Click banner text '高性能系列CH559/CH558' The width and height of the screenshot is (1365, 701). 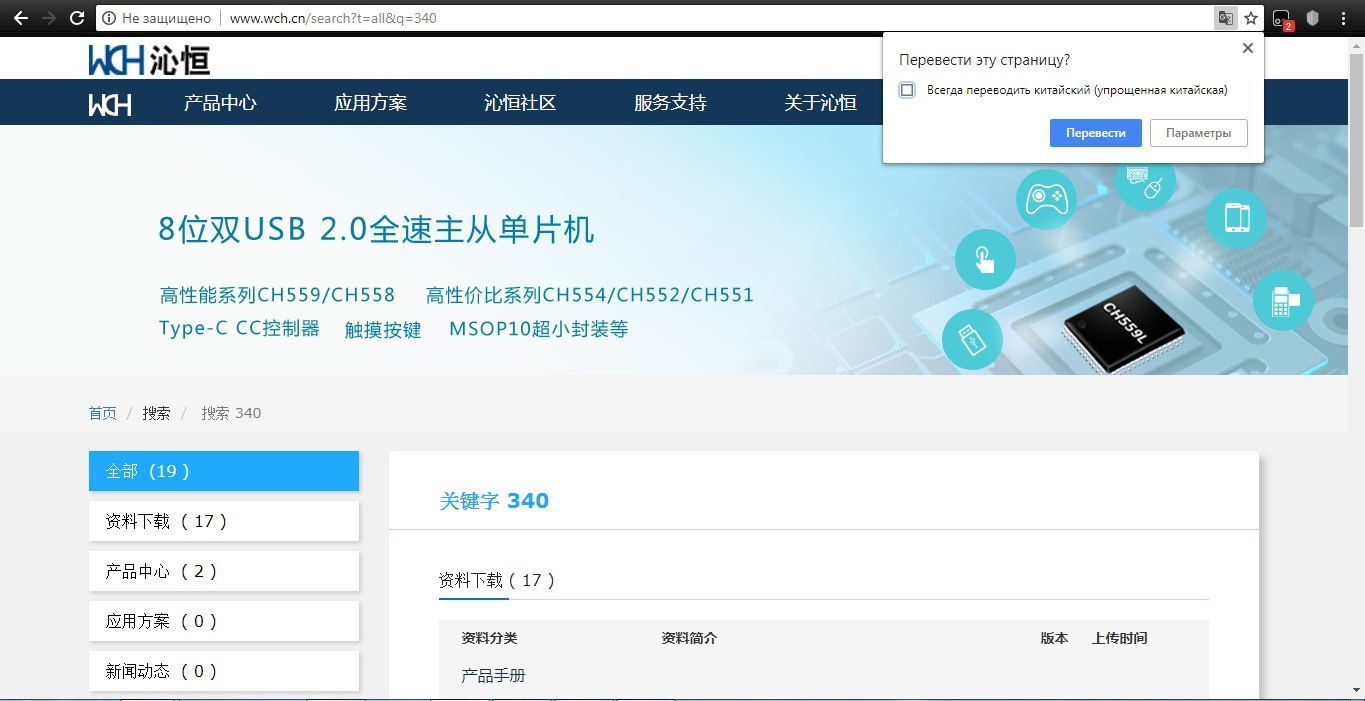coord(277,295)
